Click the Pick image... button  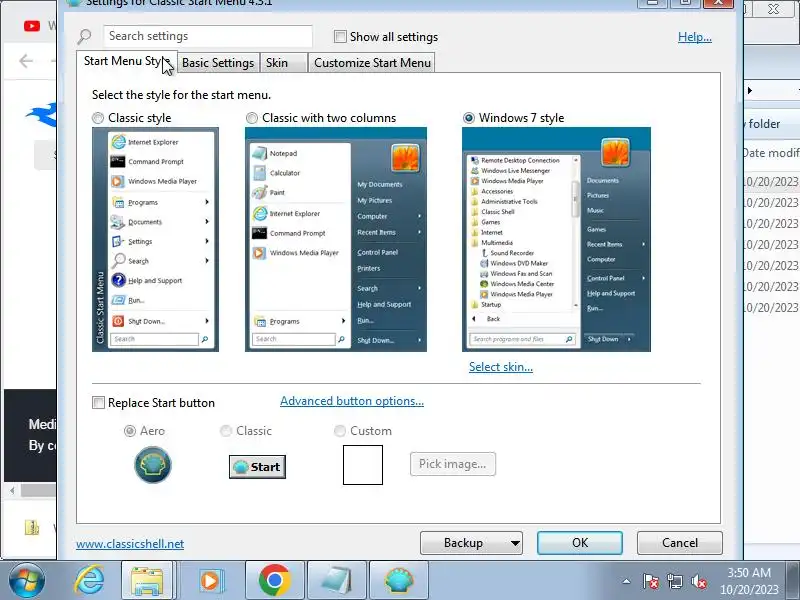point(453,464)
